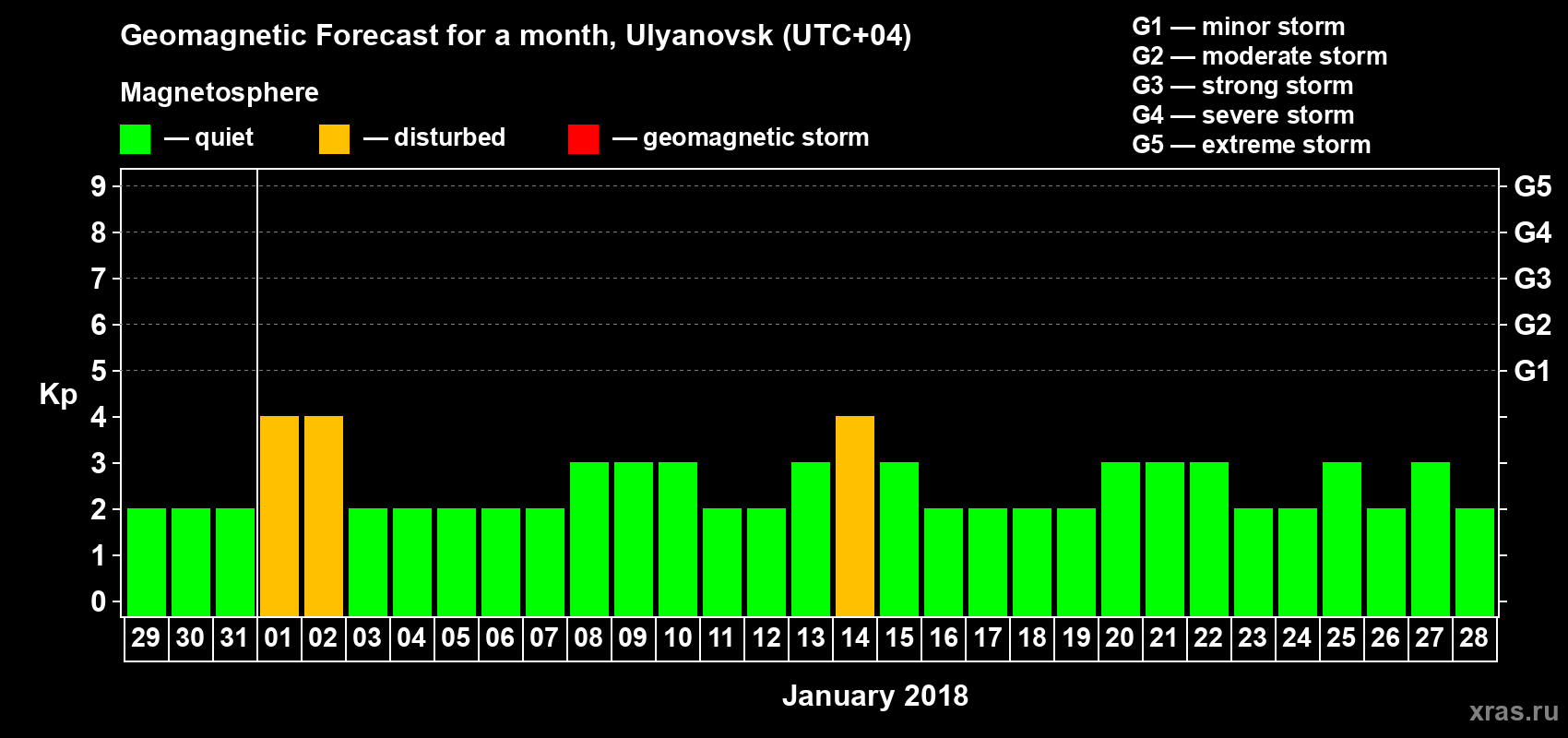Click the green bar for day 08
Viewport: 1568px width, 738px height.
coord(589,539)
